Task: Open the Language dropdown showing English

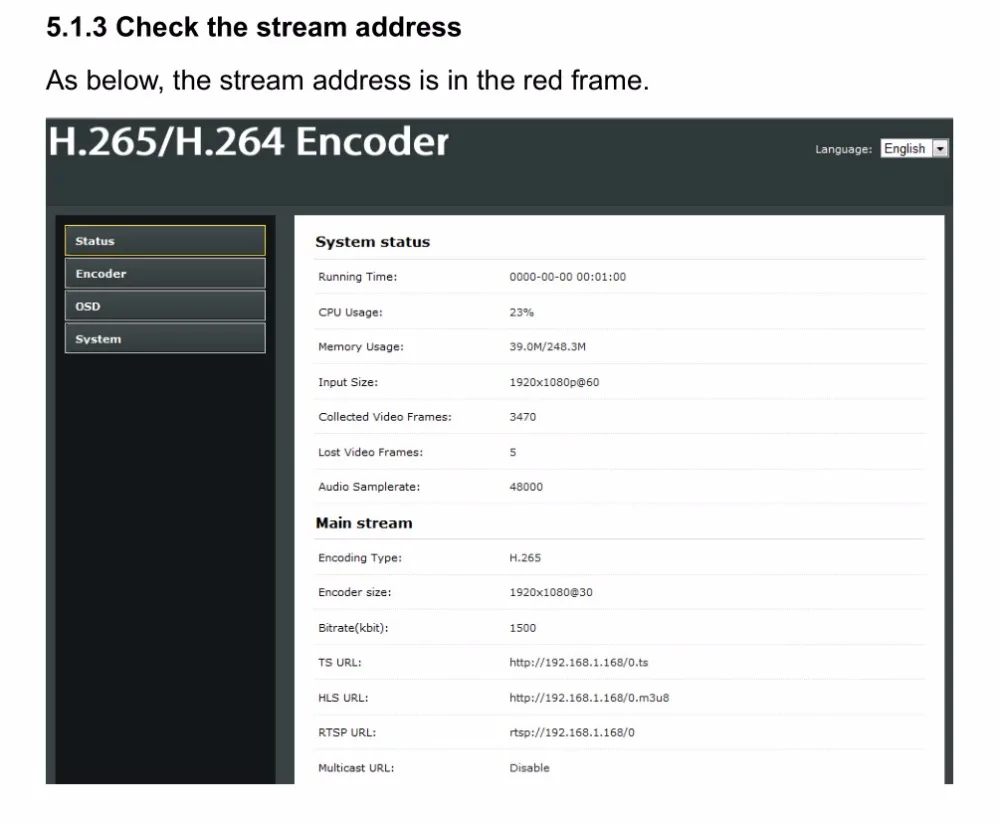Action: tap(914, 149)
